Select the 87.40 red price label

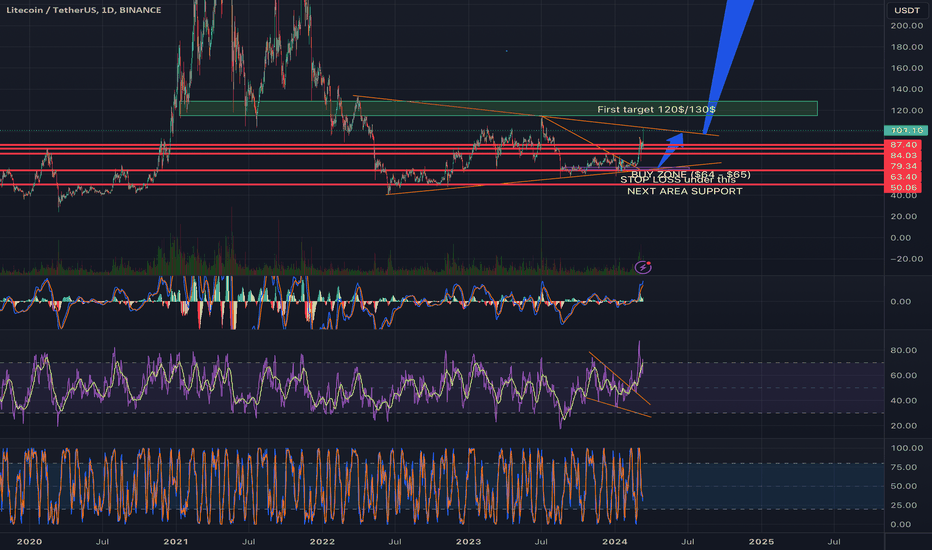click(904, 145)
